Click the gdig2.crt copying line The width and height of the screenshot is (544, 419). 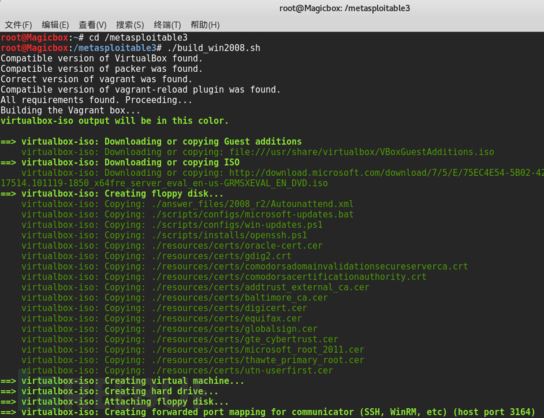click(156, 256)
